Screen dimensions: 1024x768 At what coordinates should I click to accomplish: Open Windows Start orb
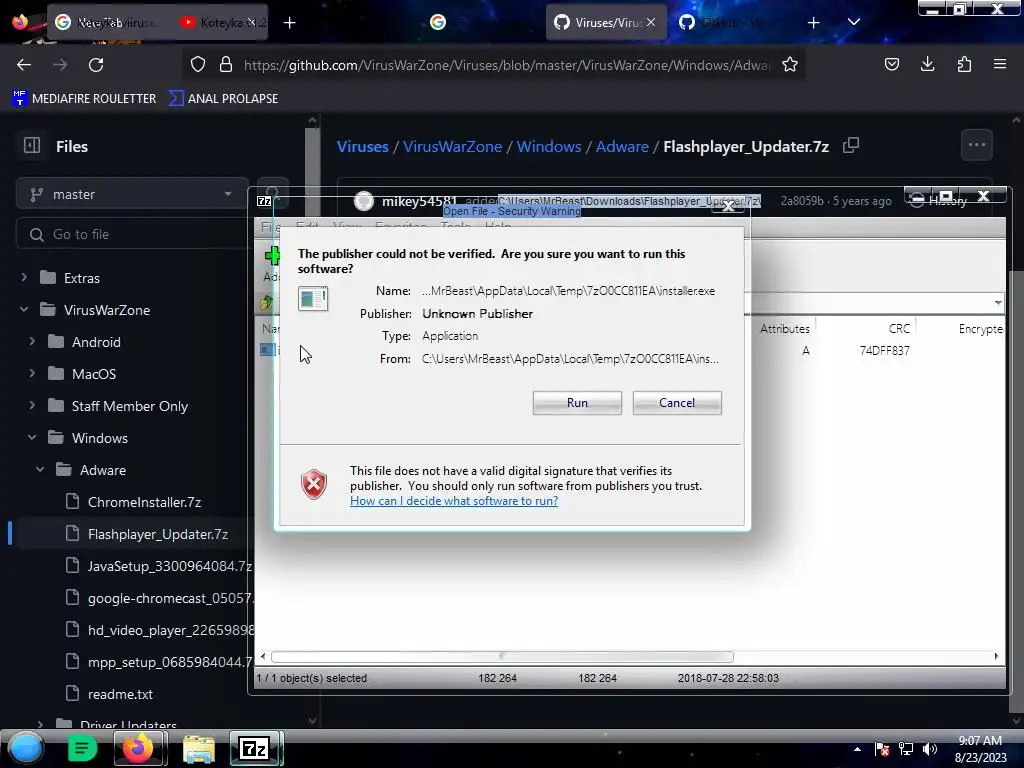(25, 748)
